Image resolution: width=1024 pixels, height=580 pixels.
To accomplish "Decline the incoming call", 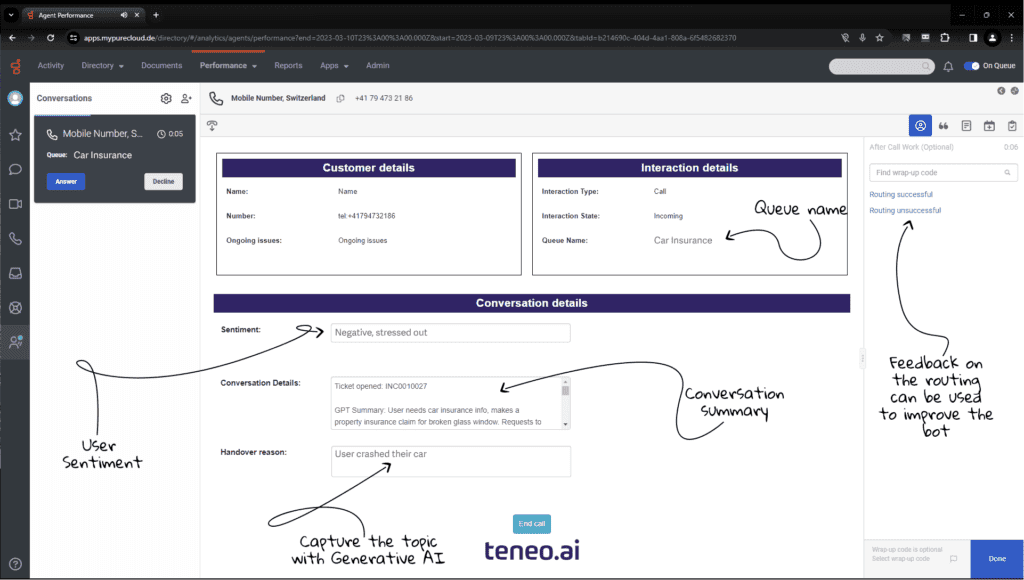I will (163, 181).
